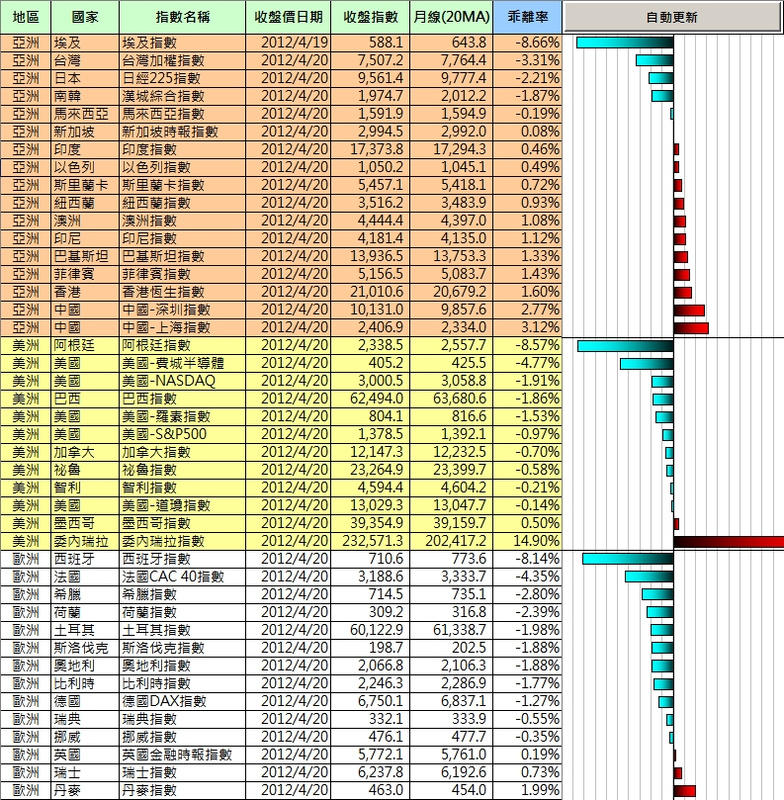784x800 pixels.
Task: Click the 委內瑞拉指數 cell
Action: tap(182, 541)
